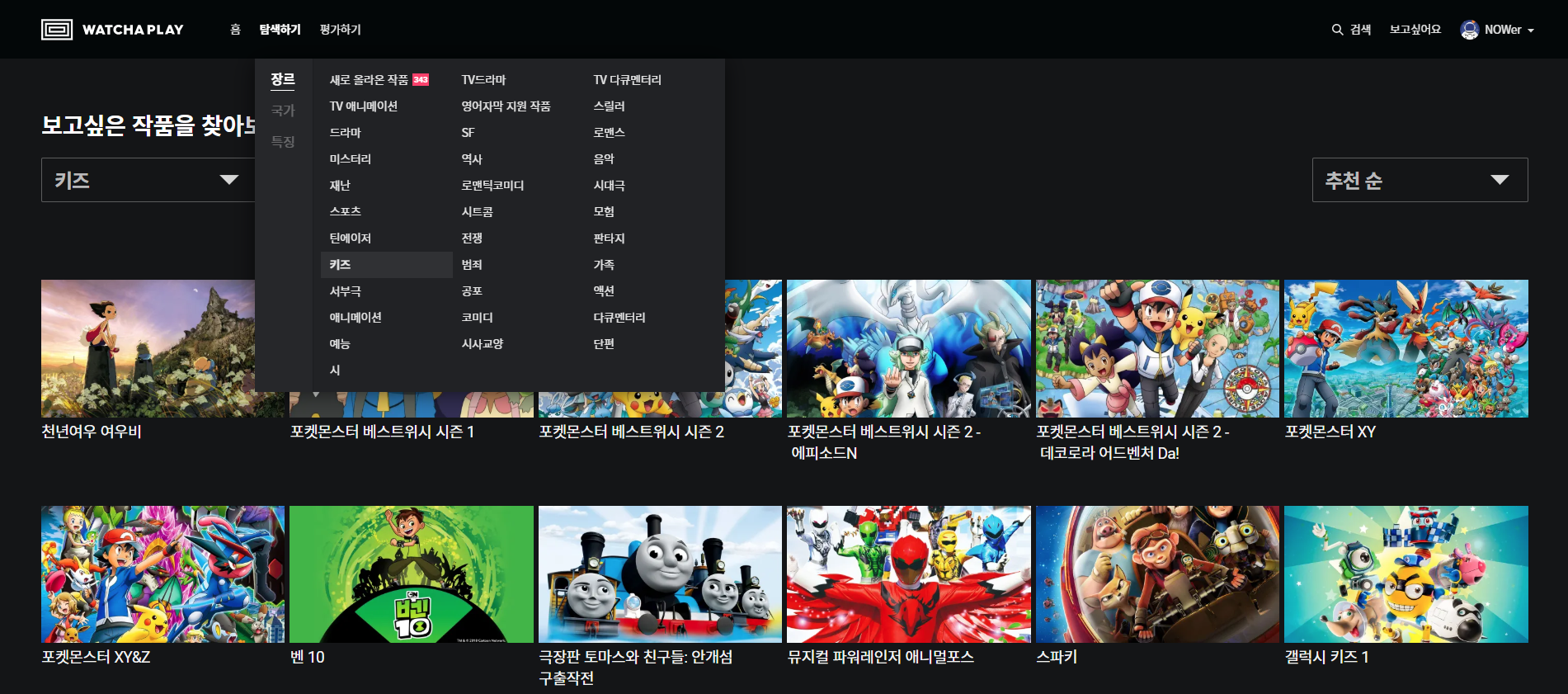This screenshot has height=694, width=1568.
Task: Select 미스터리 genre
Action: tap(351, 159)
